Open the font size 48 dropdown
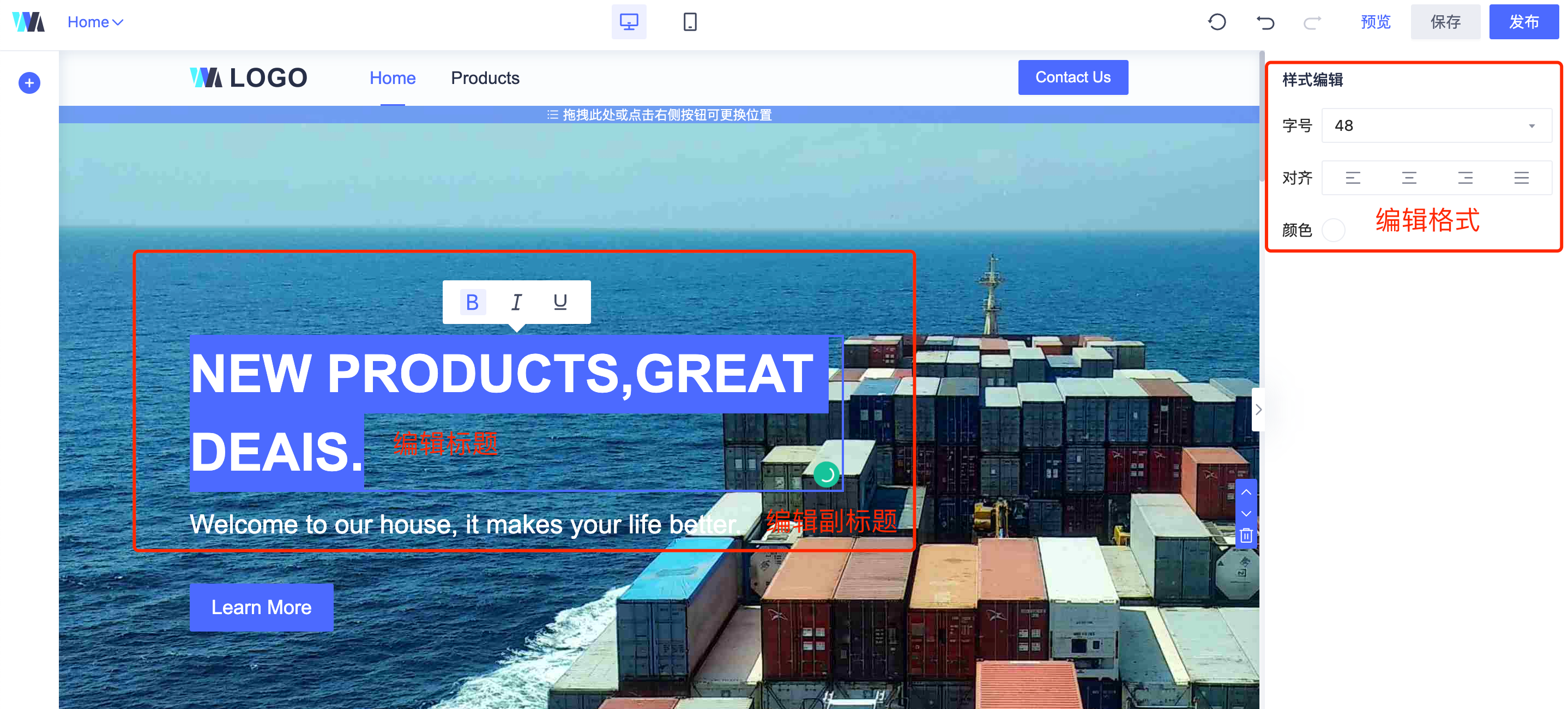The height and width of the screenshot is (709, 1568). (1437, 125)
